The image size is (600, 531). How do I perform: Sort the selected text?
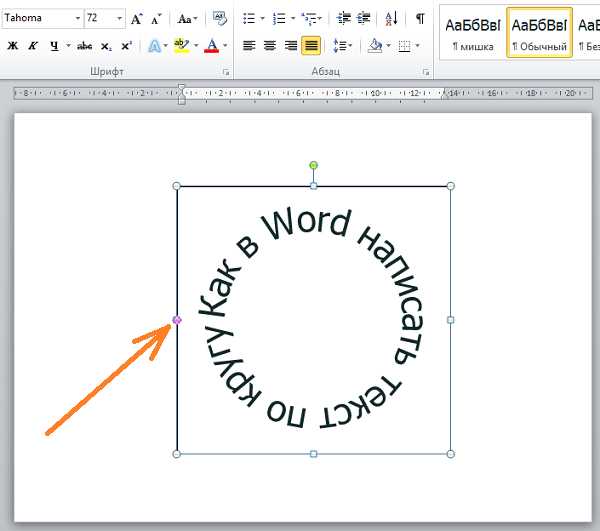pos(391,19)
